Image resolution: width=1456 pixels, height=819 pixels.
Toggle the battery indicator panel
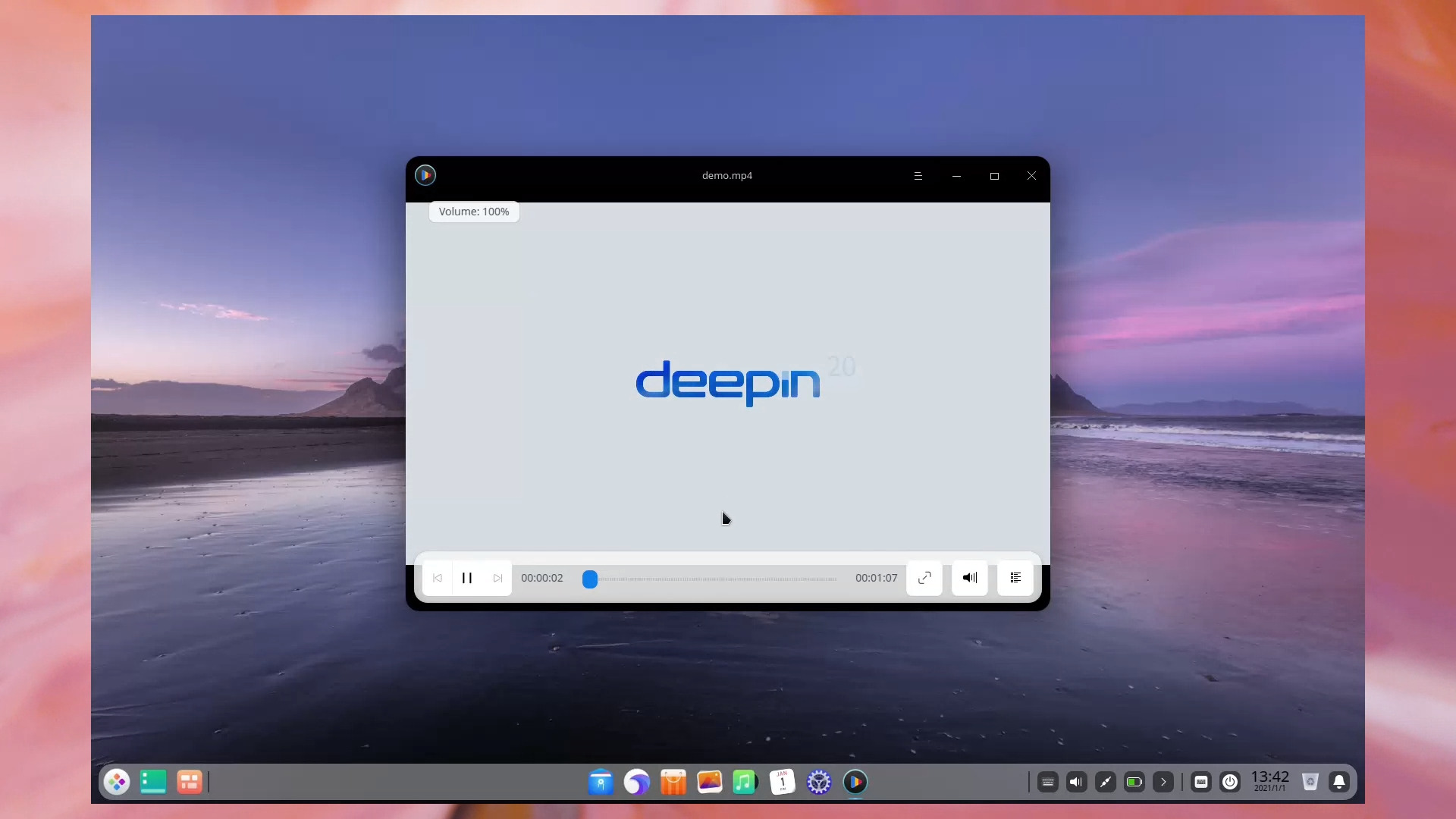click(x=1134, y=782)
